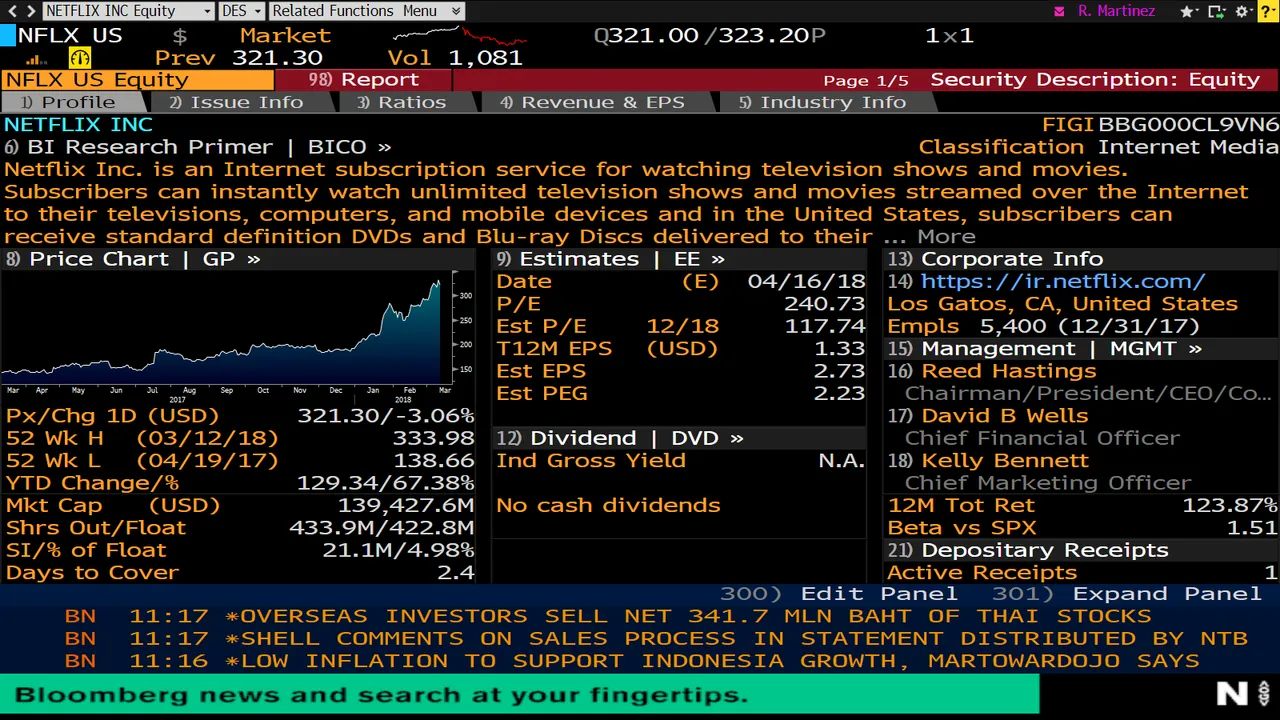
Task: Select David B Wells in management list
Action: click(1004, 416)
